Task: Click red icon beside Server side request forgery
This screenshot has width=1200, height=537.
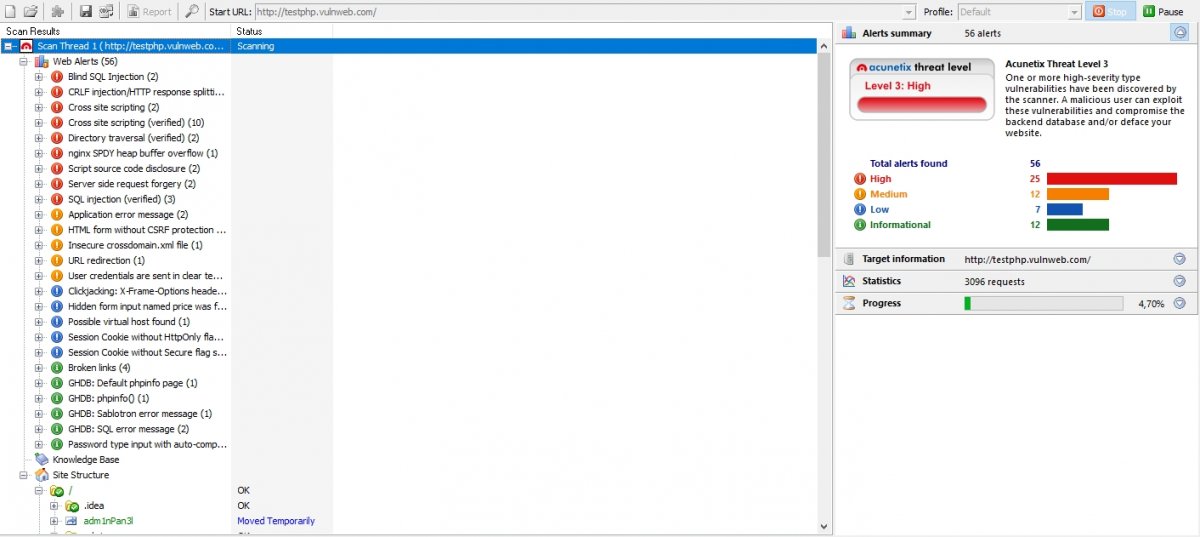Action: pyautogui.click(x=57, y=184)
